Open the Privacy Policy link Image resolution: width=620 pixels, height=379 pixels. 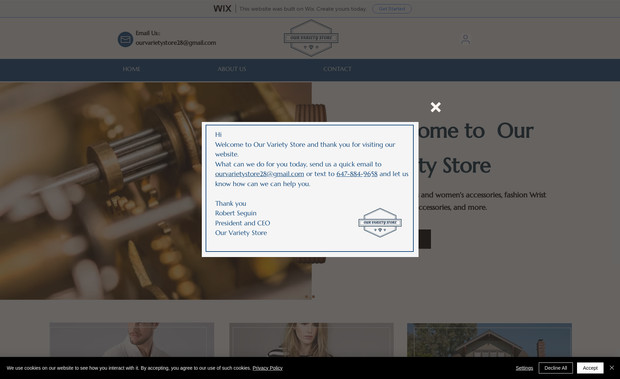click(x=268, y=368)
